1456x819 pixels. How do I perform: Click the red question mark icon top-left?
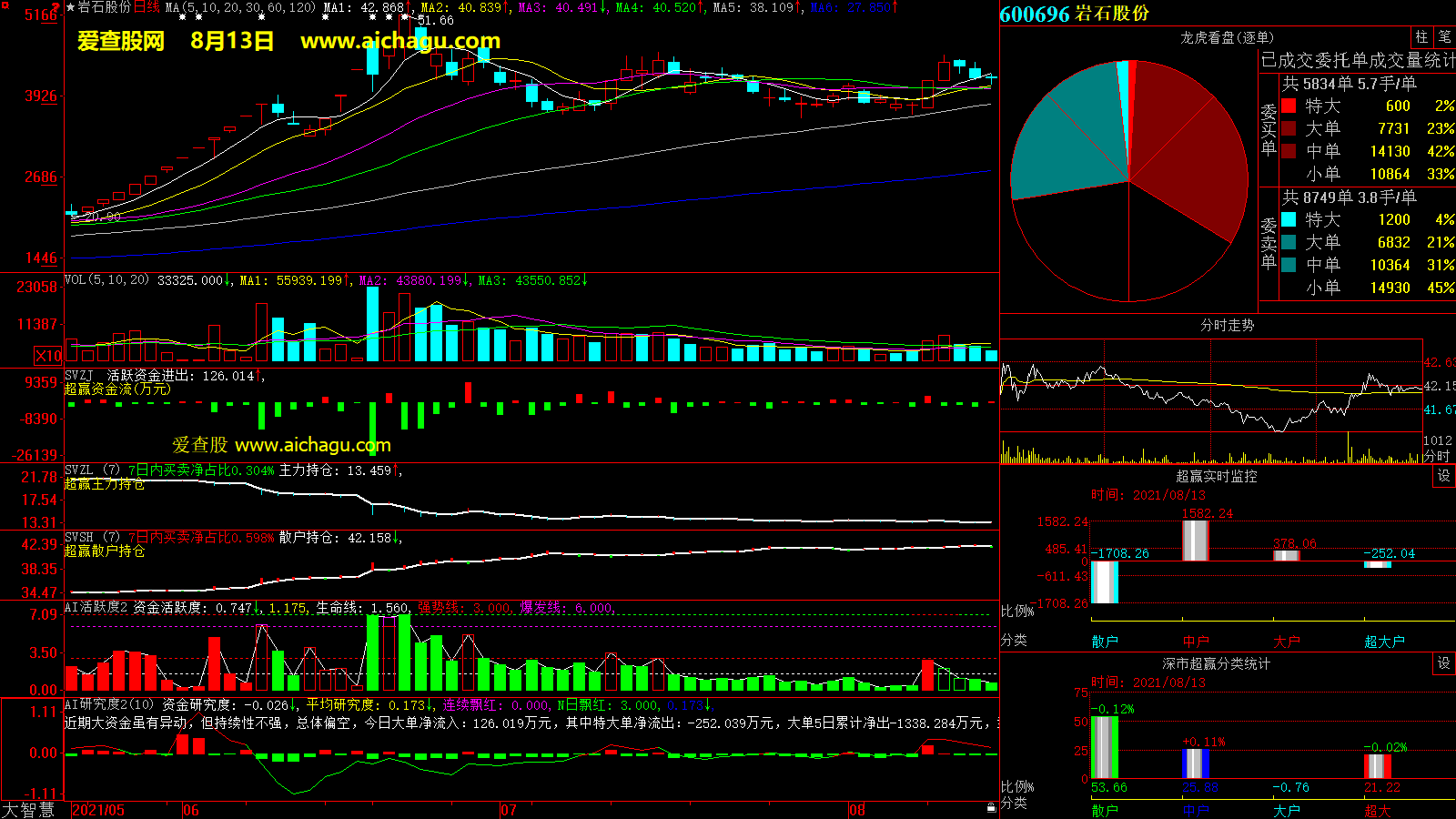(x=56, y=7)
